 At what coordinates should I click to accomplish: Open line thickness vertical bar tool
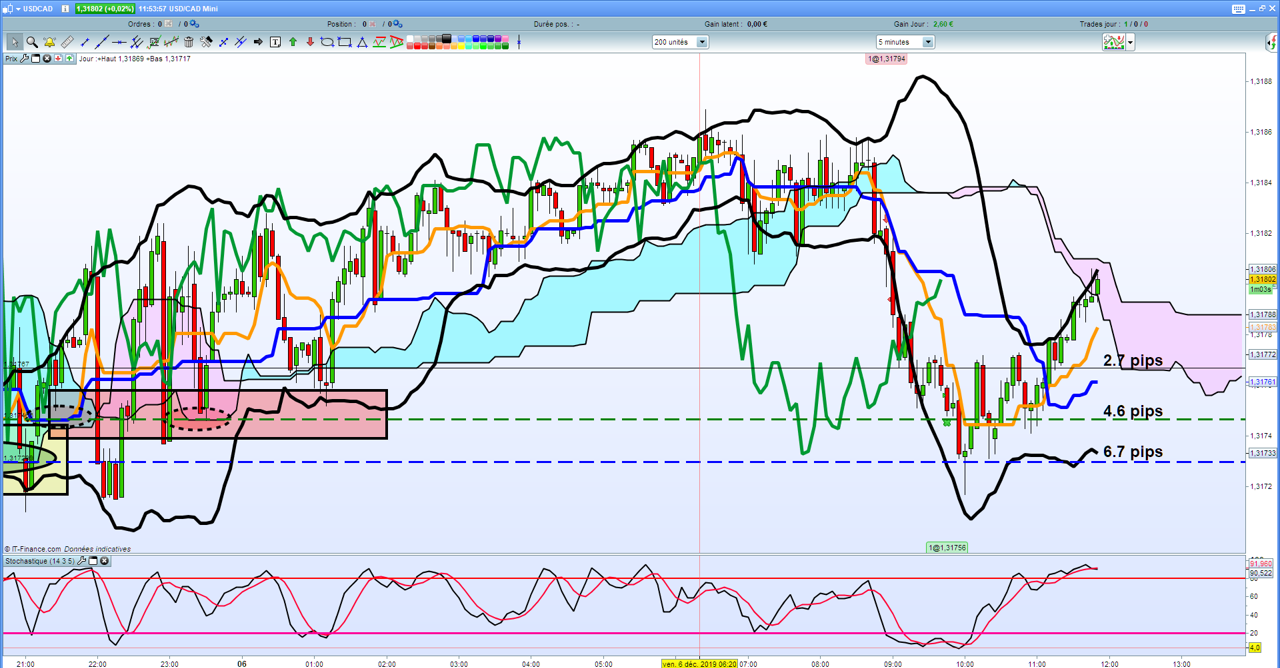click(x=519, y=42)
